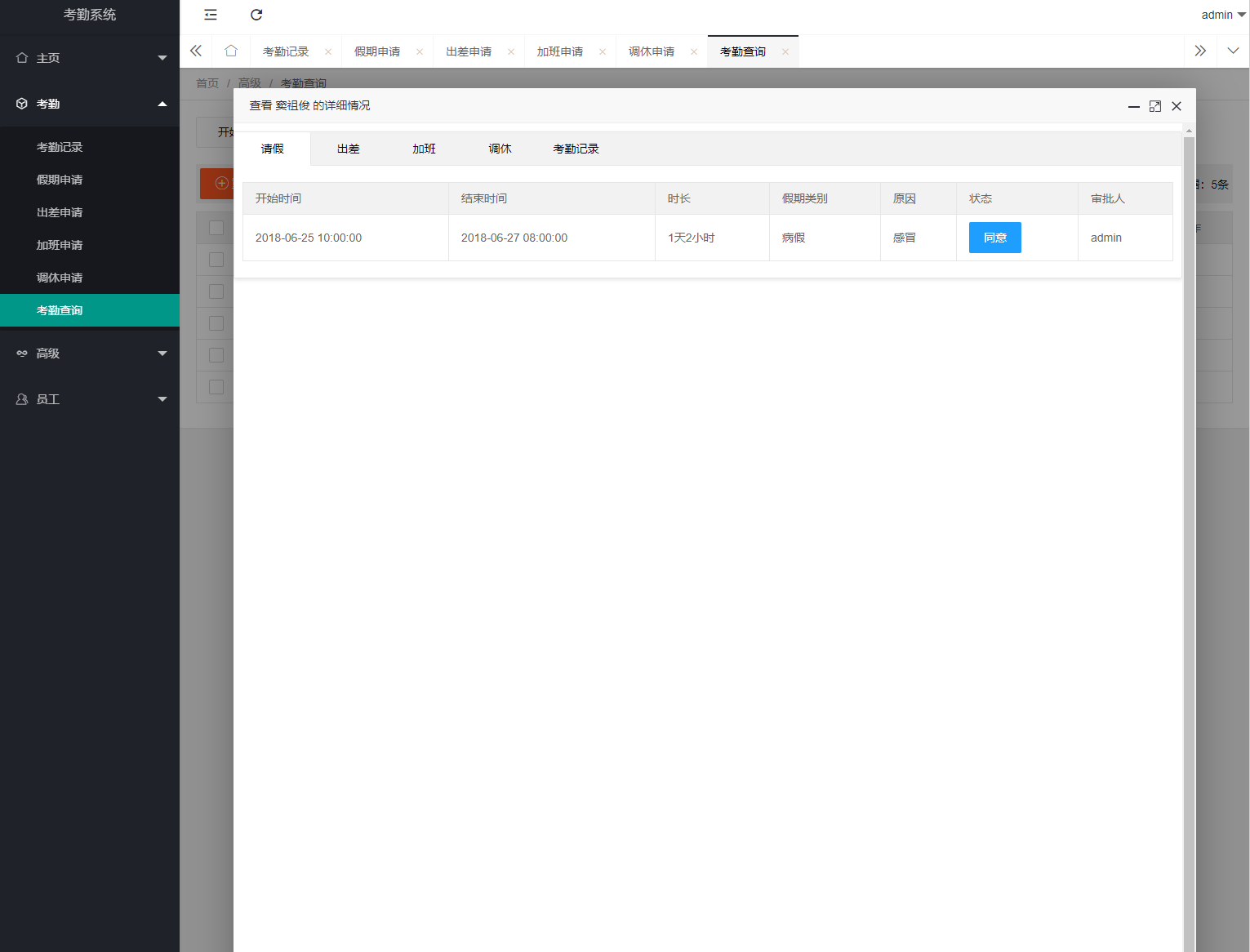Screen dimensions: 1250x952
Task: Close the 出差申请 tab
Action: click(x=511, y=51)
